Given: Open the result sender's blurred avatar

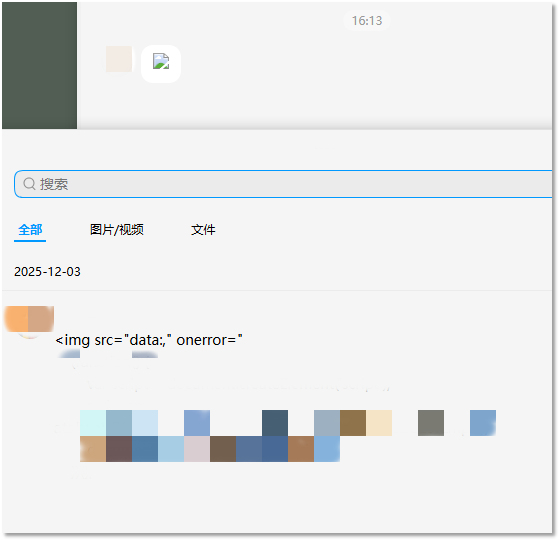Looking at the screenshot, I should [x=29, y=320].
